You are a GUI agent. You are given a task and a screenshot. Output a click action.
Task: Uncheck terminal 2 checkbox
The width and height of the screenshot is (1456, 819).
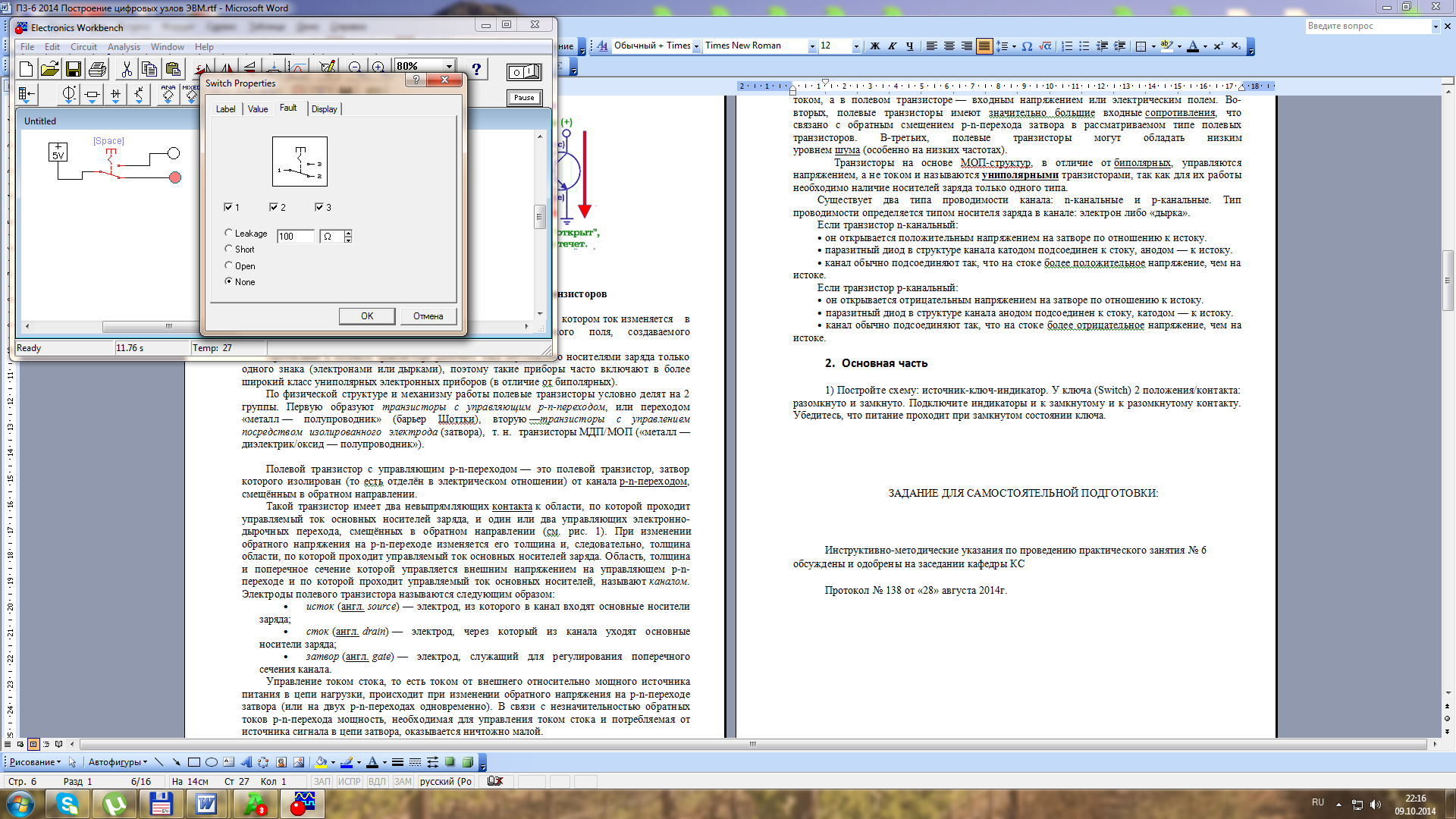pos(274,207)
